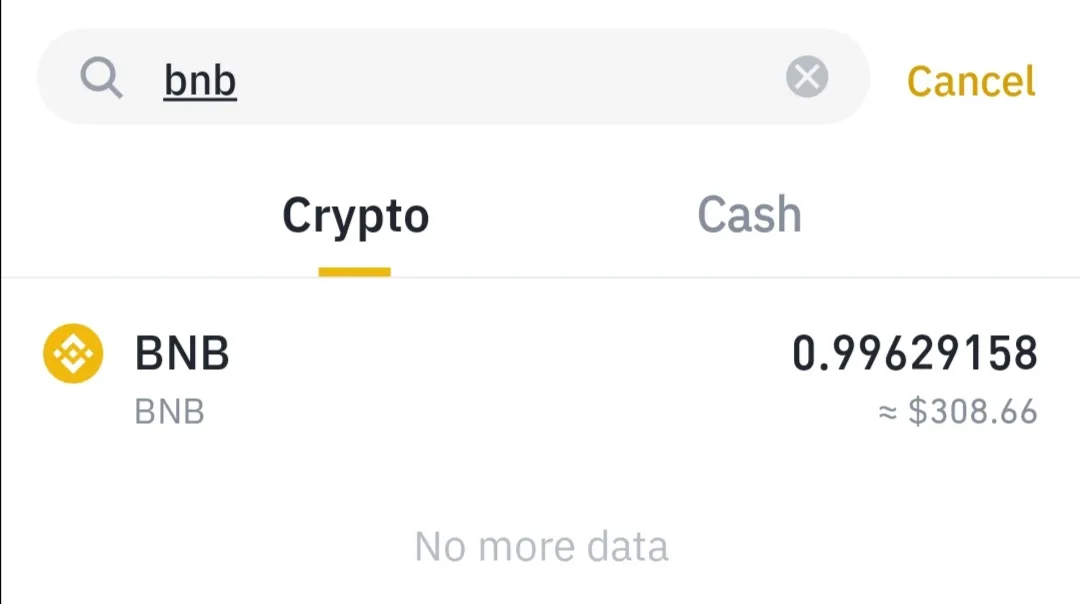Click the typed bnb search text
This screenshot has height=604, width=1080.
[200, 81]
